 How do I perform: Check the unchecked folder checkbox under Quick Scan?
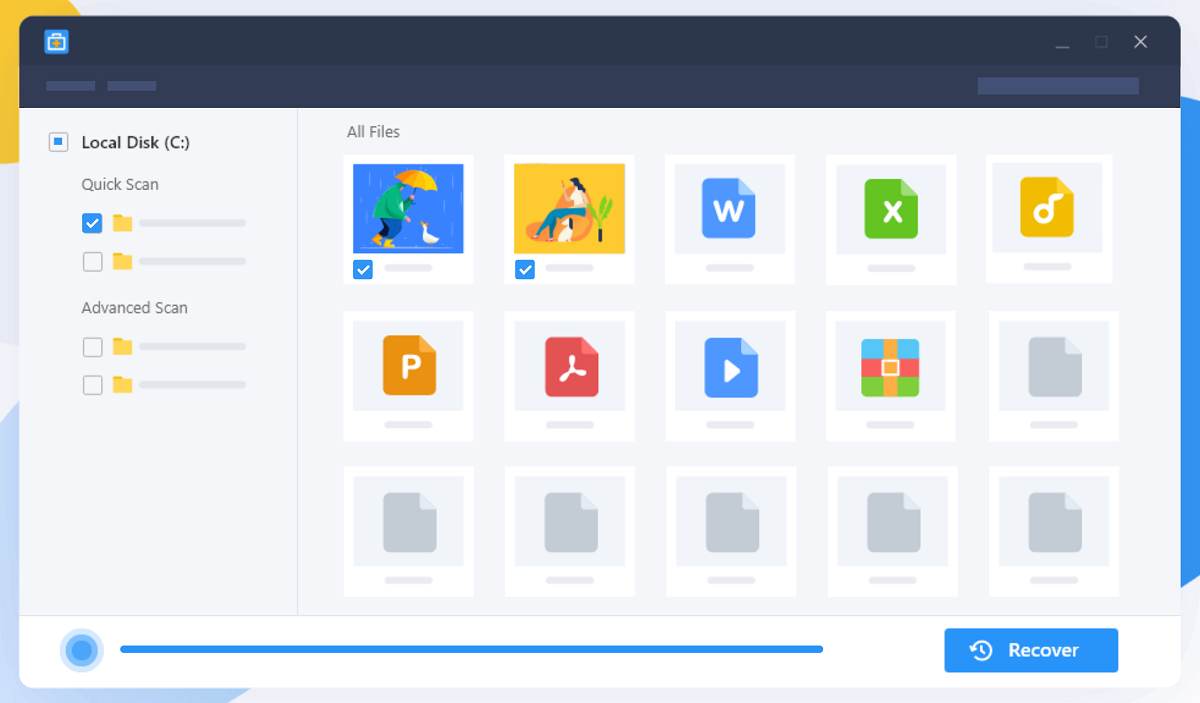[x=92, y=262]
